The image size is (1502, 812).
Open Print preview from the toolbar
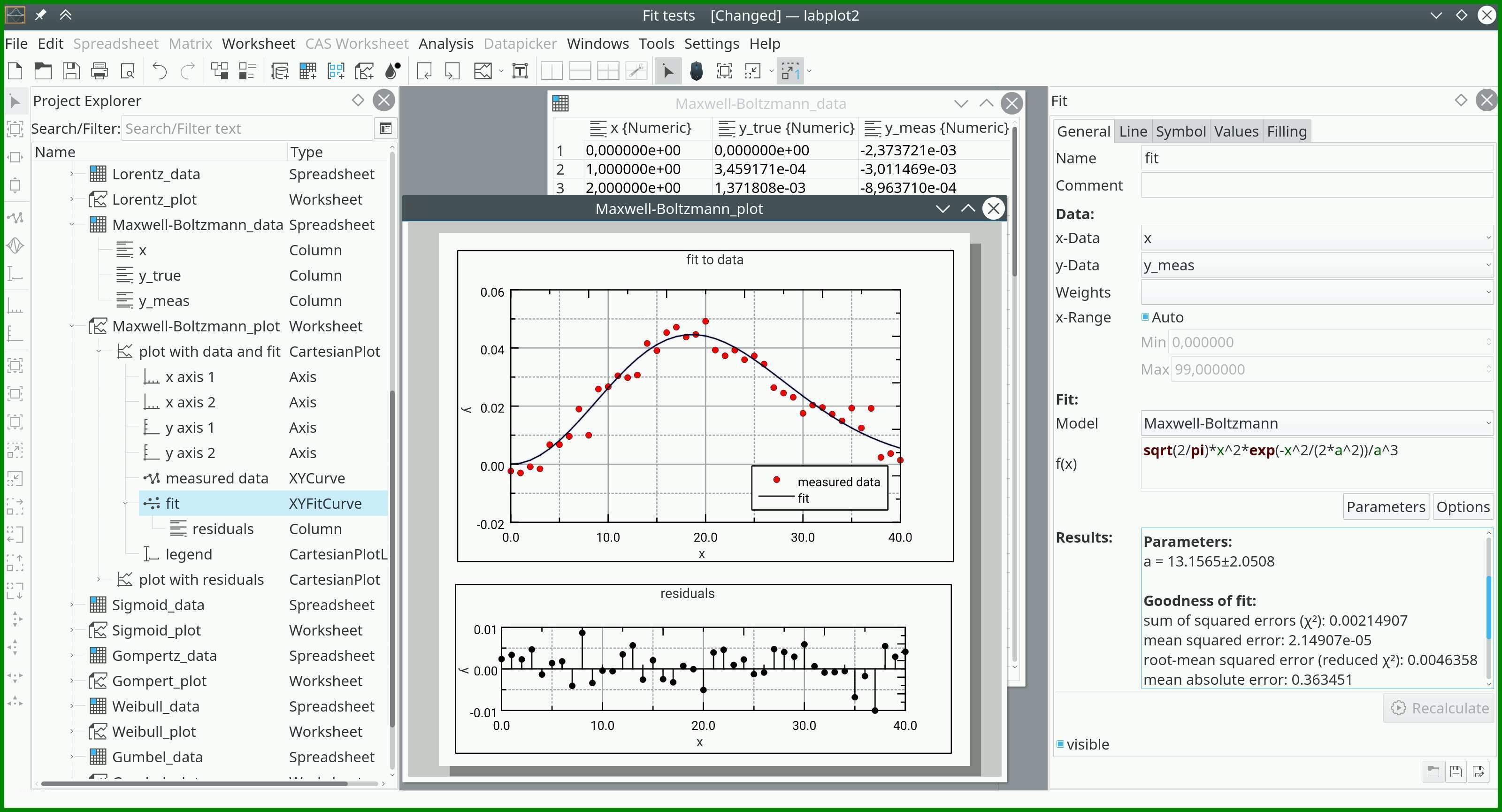(x=127, y=71)
